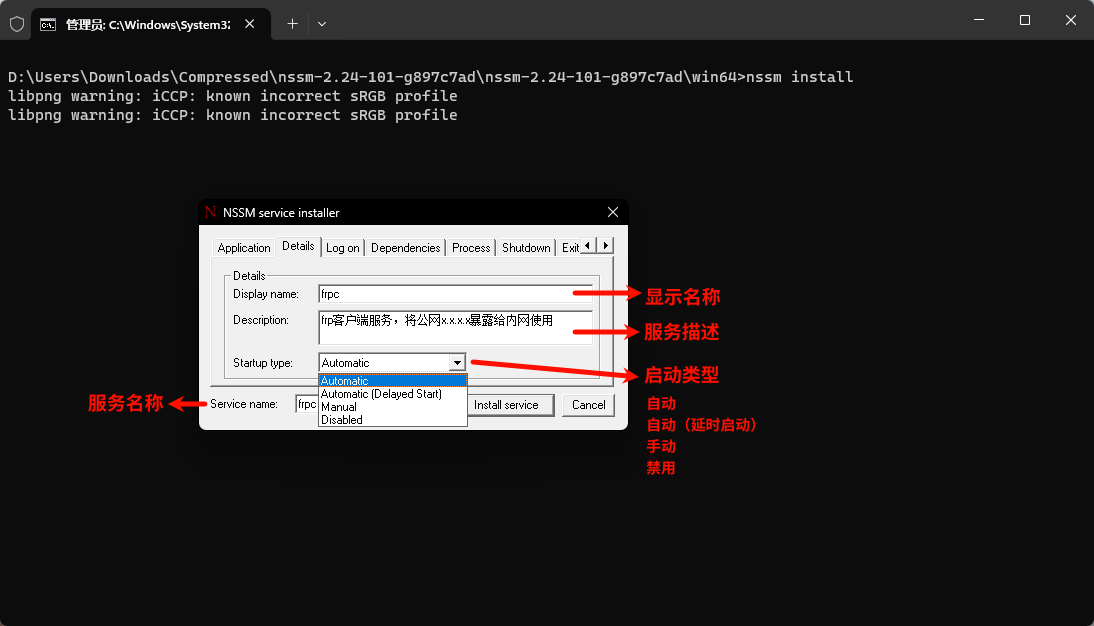Switch to the Application tab

click(x=243, y=248)
